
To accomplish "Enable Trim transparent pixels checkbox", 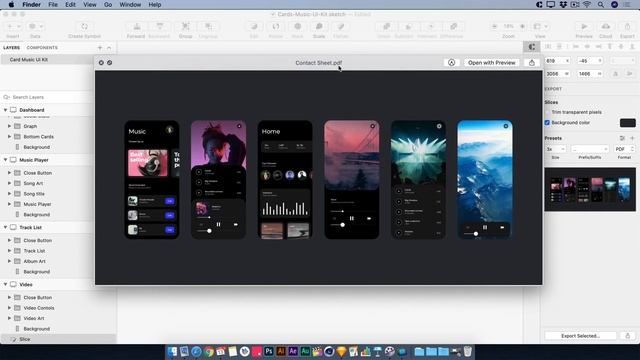I will pyautogui.click(x=547, y=112).
